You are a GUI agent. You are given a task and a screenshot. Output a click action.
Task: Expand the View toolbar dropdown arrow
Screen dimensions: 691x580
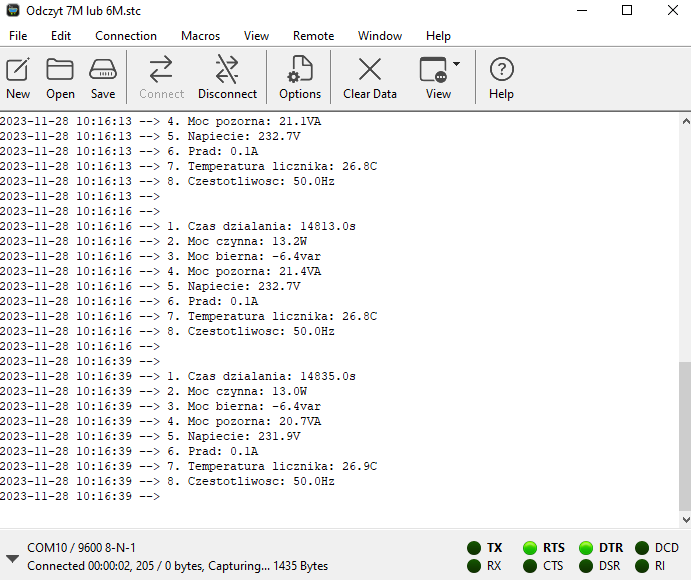(x=457, y=64)
